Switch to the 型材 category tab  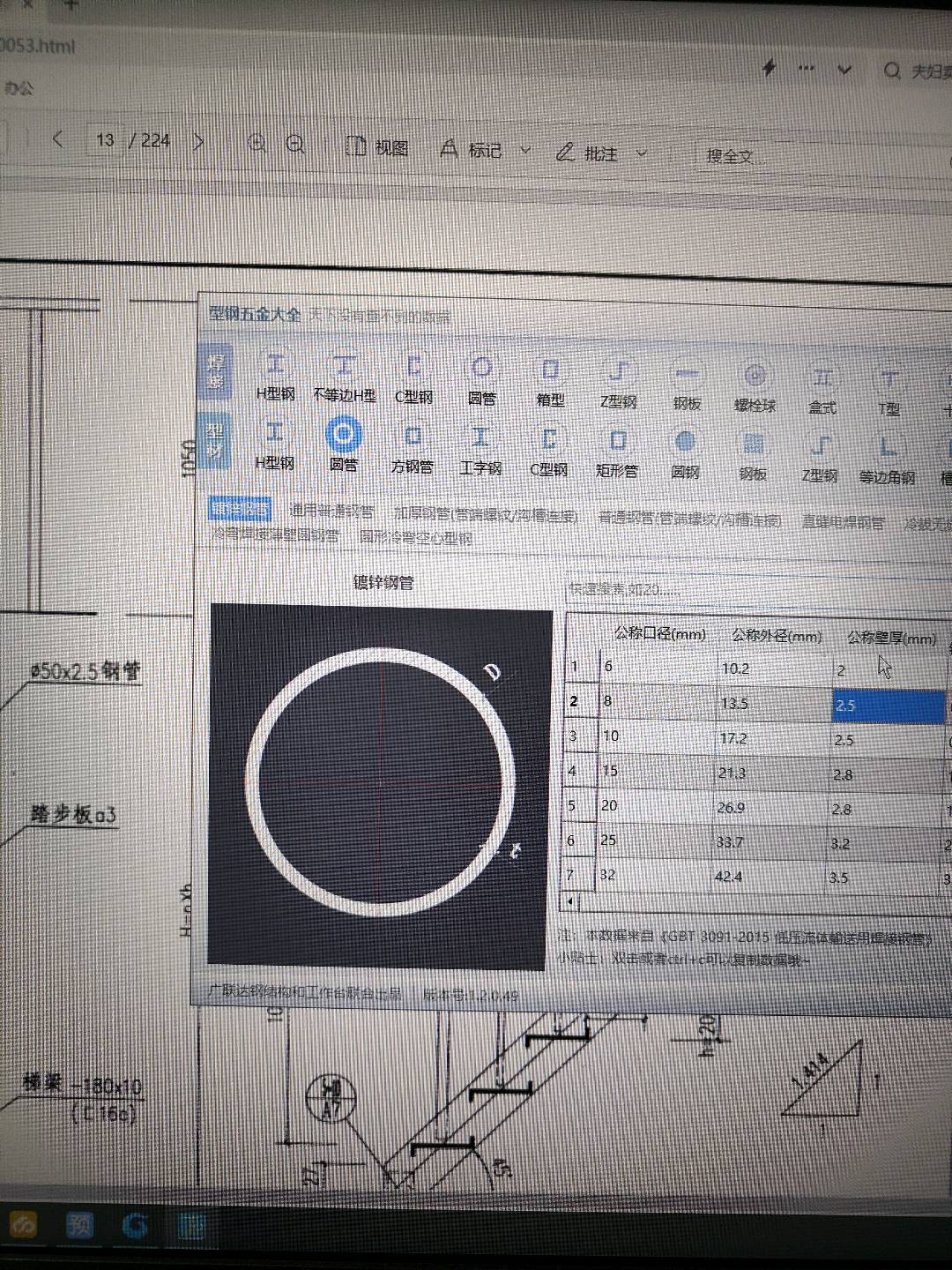coord(215,440)
